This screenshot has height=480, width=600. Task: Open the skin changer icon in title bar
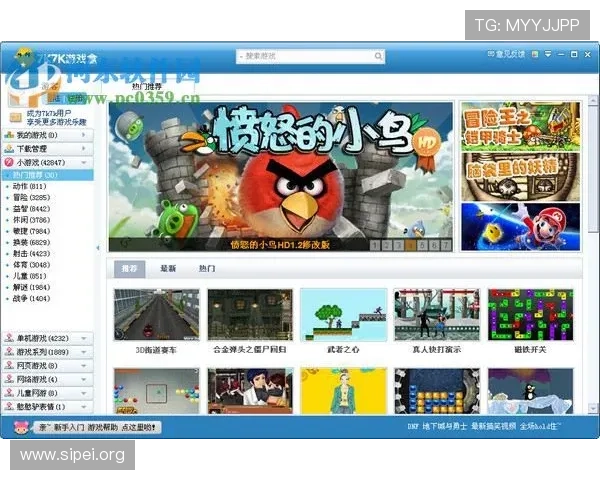tap(535, 54)
